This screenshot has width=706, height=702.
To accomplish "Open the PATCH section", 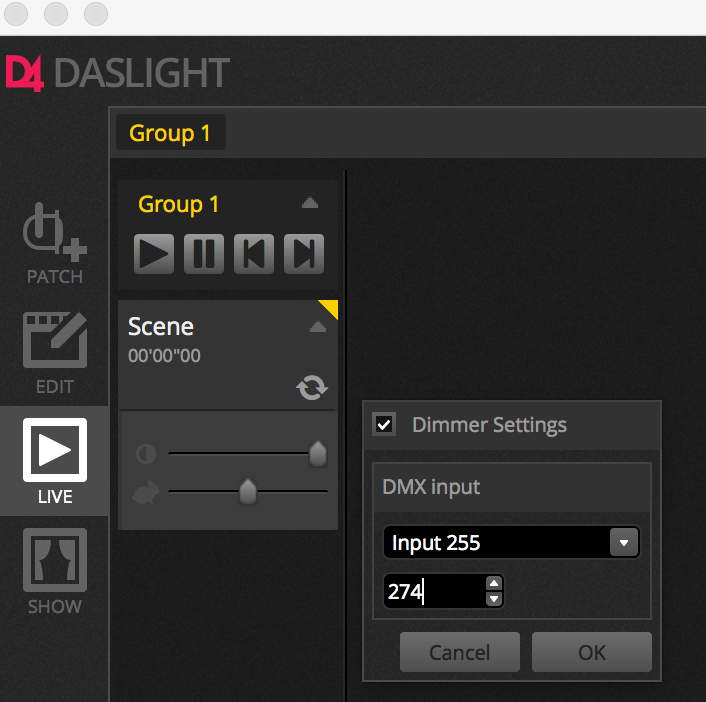I will (x=54, y=244).
